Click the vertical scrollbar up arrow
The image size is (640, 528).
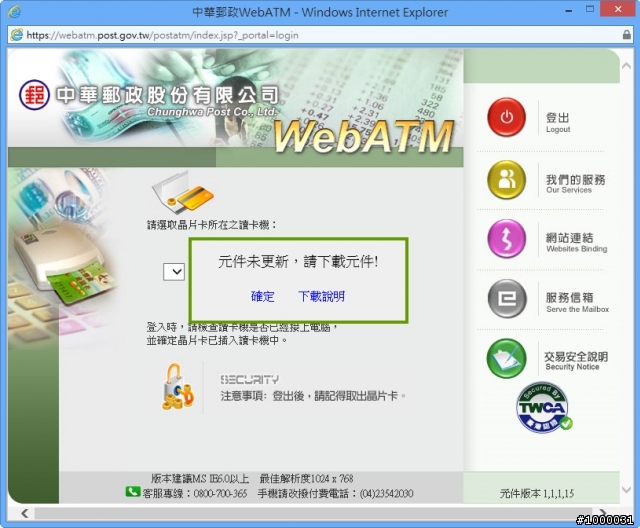627,66
